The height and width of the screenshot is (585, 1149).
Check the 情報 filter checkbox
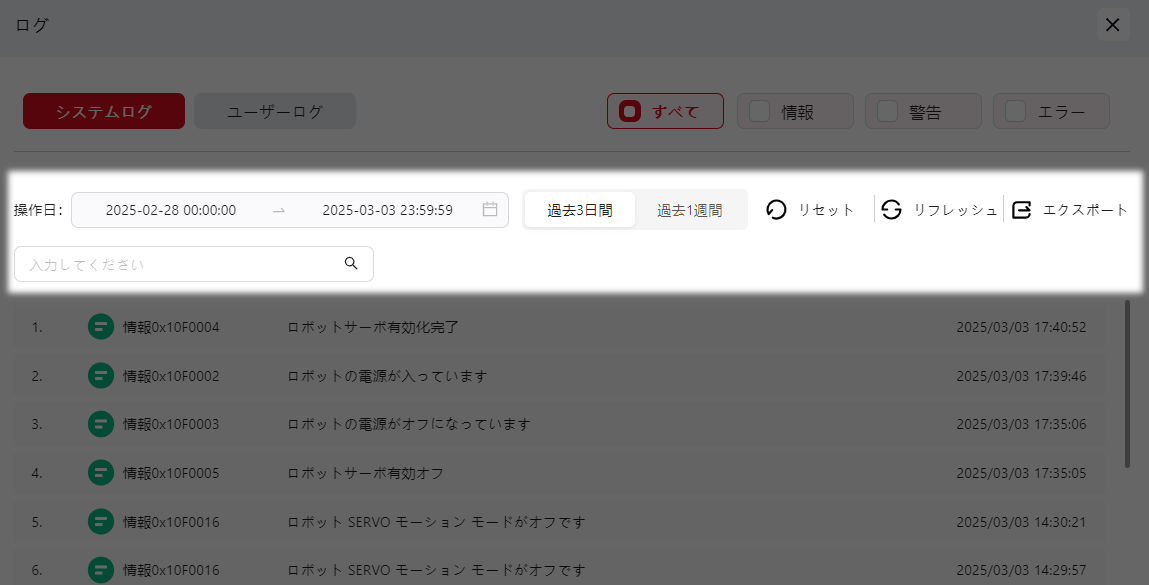click(x=760, y=112)
